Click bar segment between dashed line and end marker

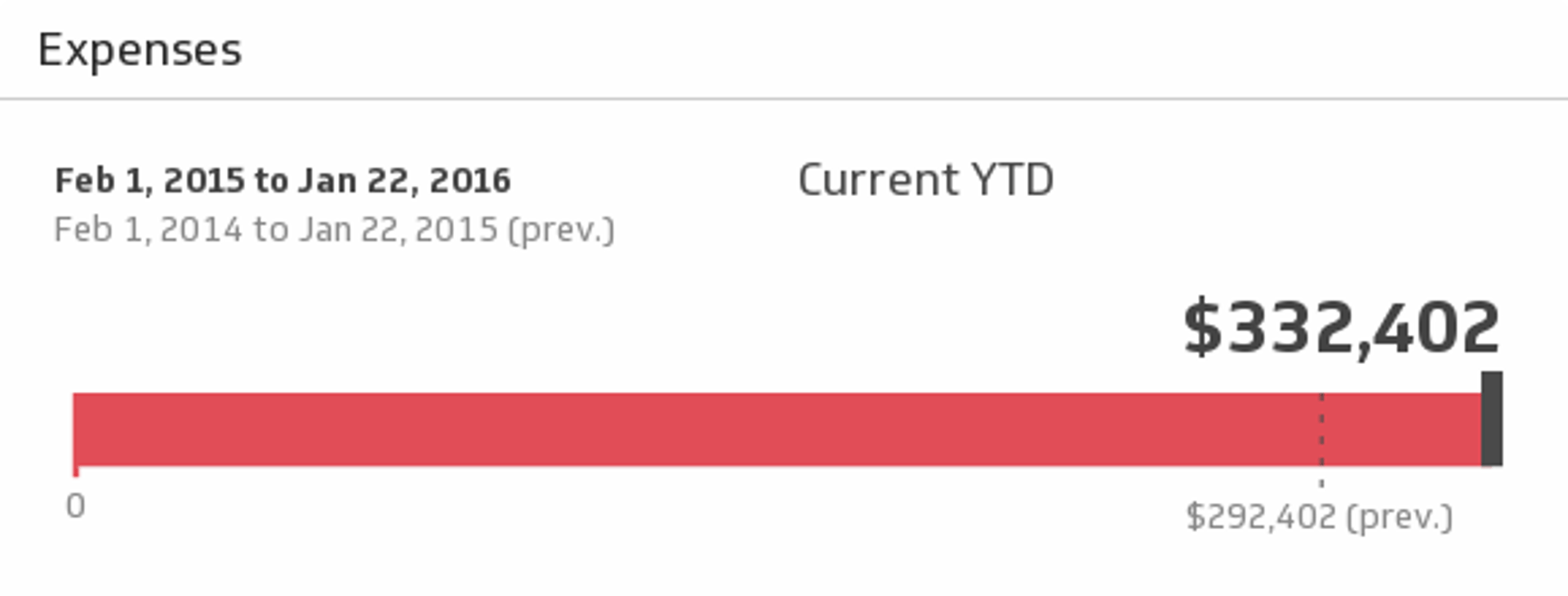[x=1401, y=429]
